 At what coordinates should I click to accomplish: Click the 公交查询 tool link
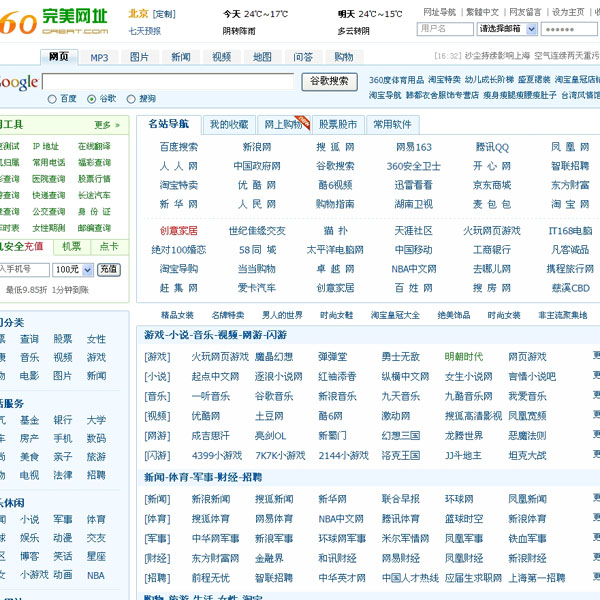(x=49, y=212)
